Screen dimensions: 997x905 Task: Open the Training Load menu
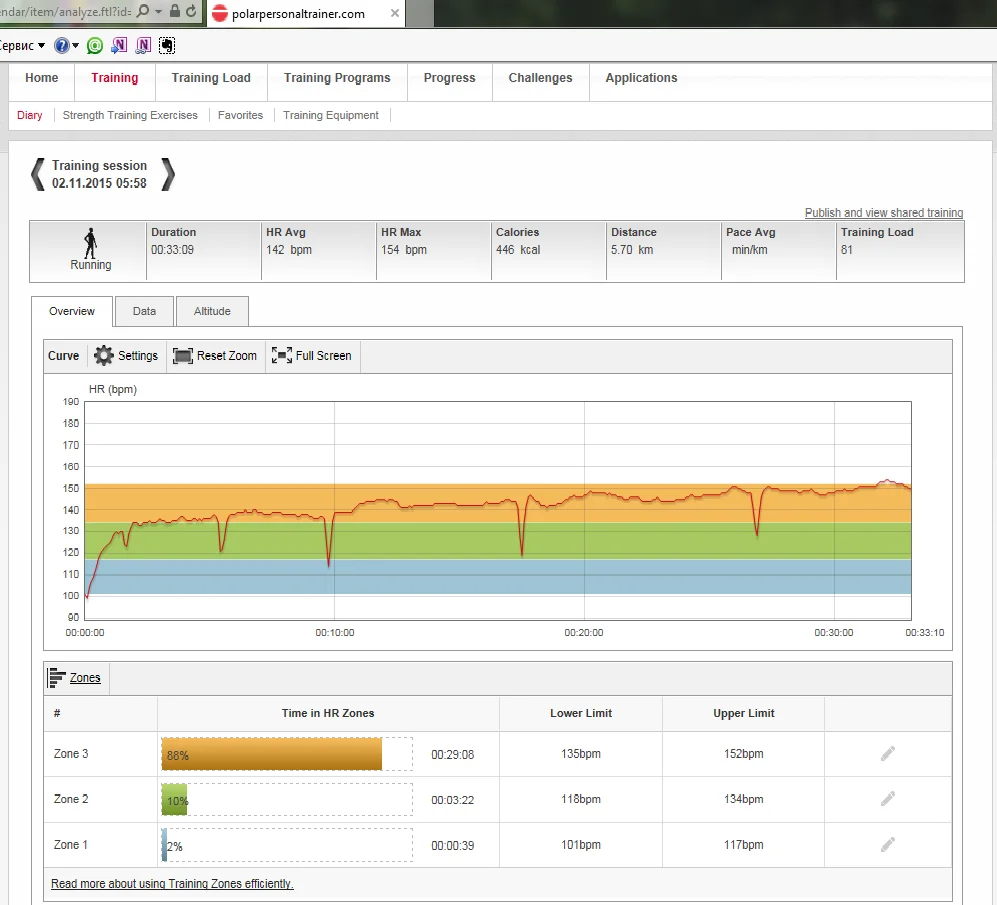(x=211, y=78)
